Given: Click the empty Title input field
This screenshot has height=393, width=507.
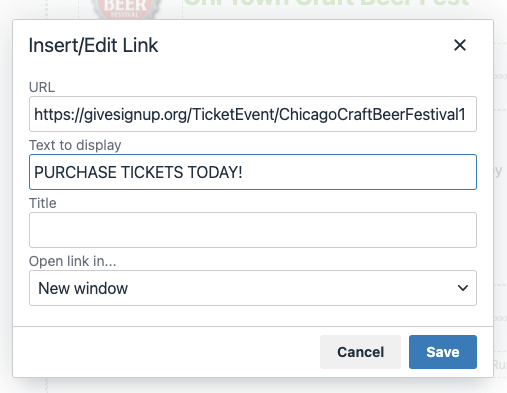Looking at the screenshot, I should click(253, 230).
